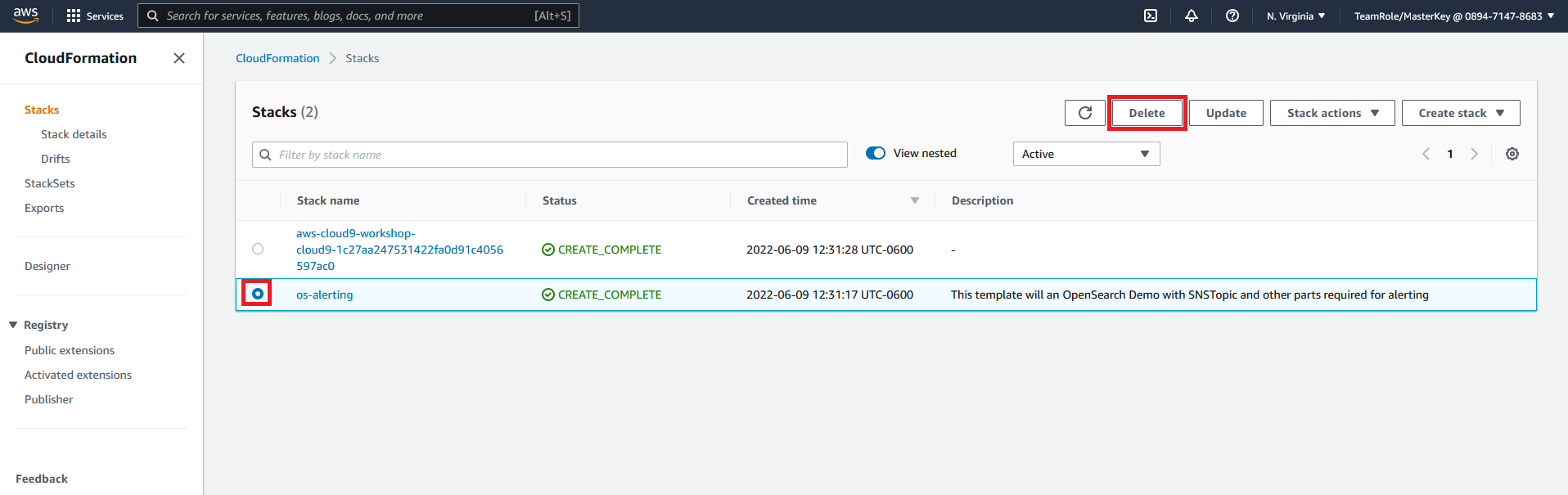Open Publisher in the sidebar
1568x495 pixels.
click(49, 399)
